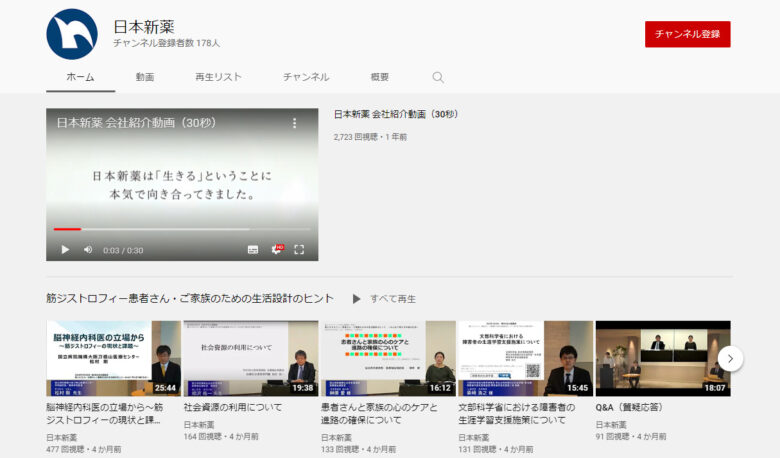This screenshot has height=458, width=780.
Task: Seek along the video progress bar
Action: click(182, 229)
